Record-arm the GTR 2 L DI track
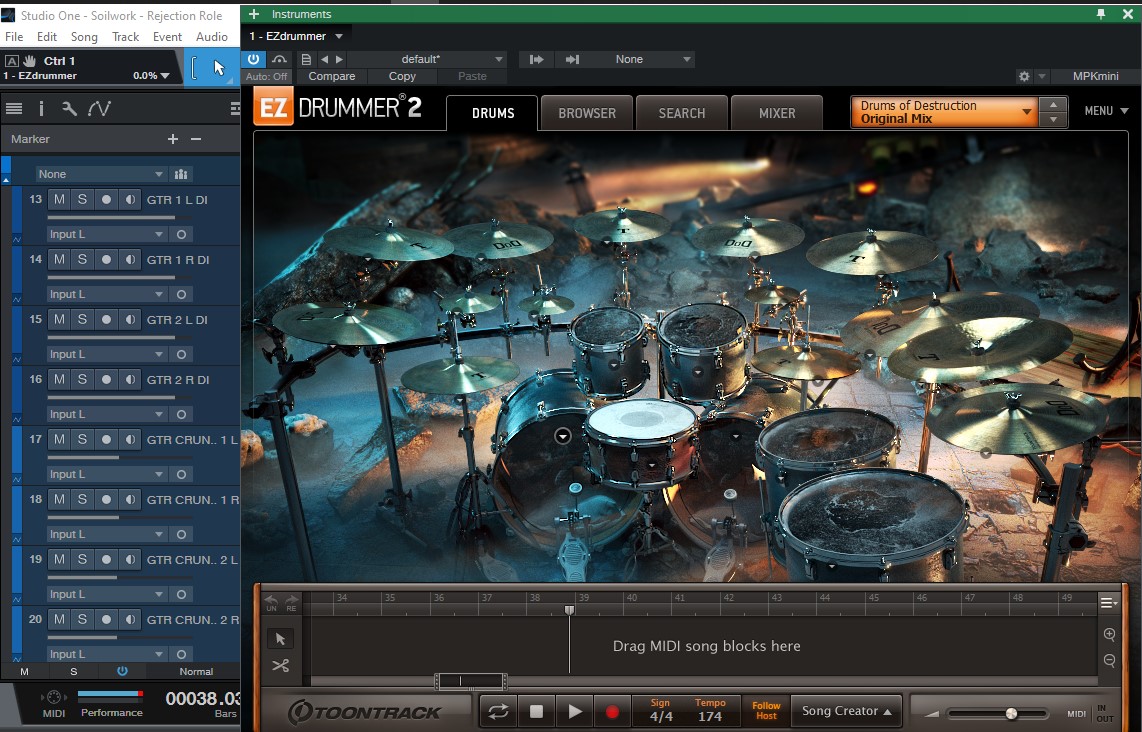The width and height of the screenshot is (1142, 732). coord(106,319)
